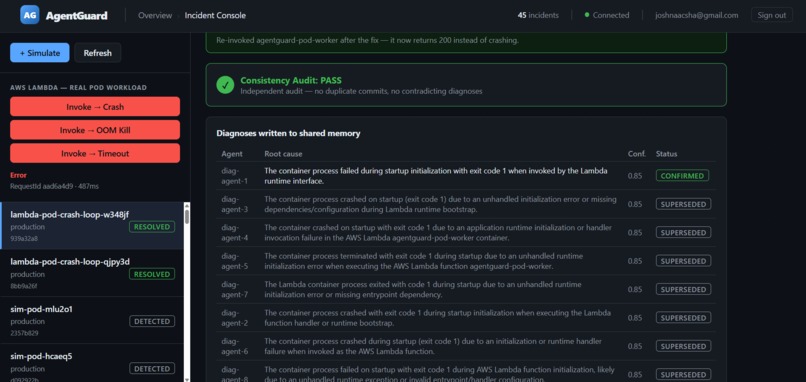Trigger the Invoke → OOM Kill button
806x382 pixels.
coord(95,130)
